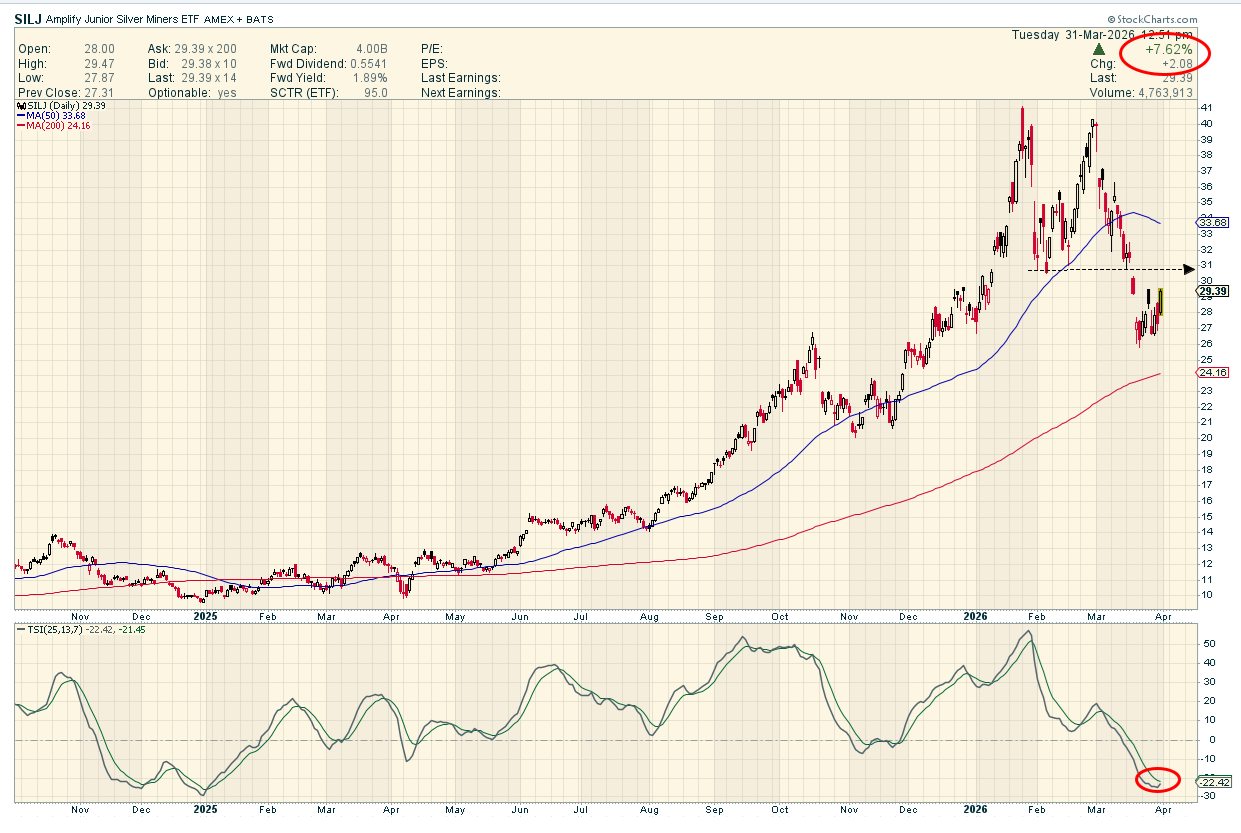The image size is (1241, 833).
Task: Click the SILJ ticker symbol title
Action: 28,19
